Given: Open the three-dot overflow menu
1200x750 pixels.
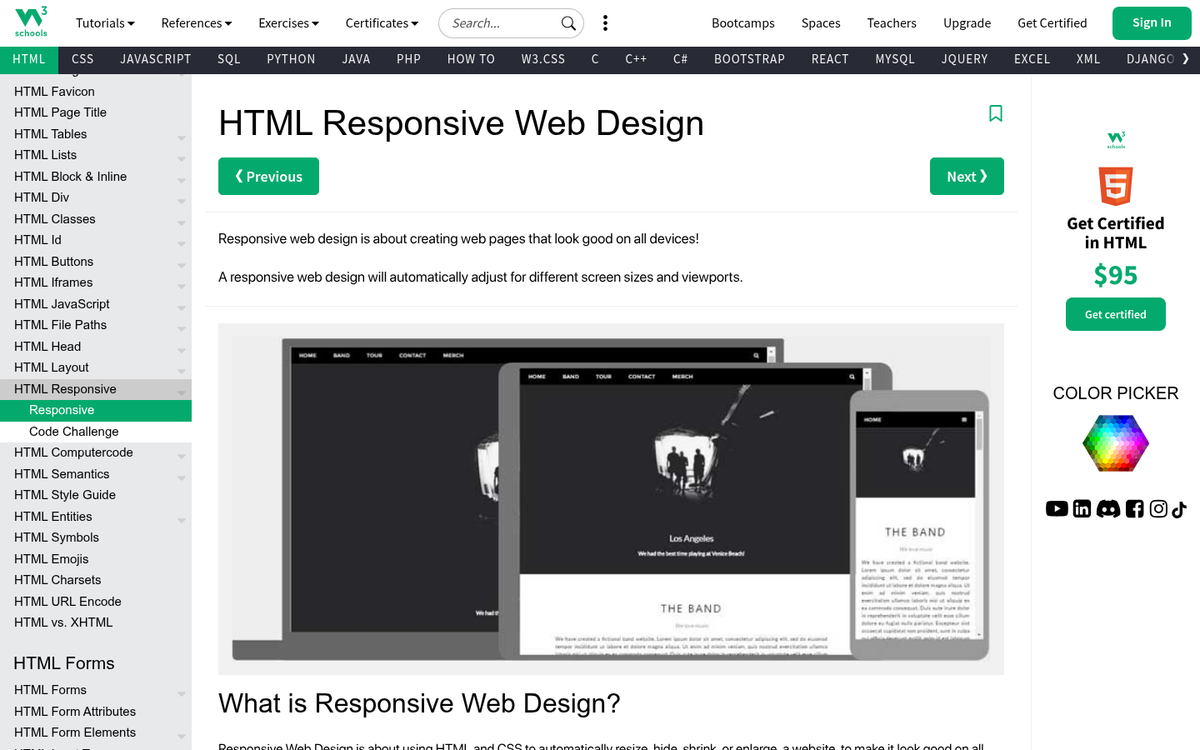Looking at the screenshot, I should coord(603,22).
